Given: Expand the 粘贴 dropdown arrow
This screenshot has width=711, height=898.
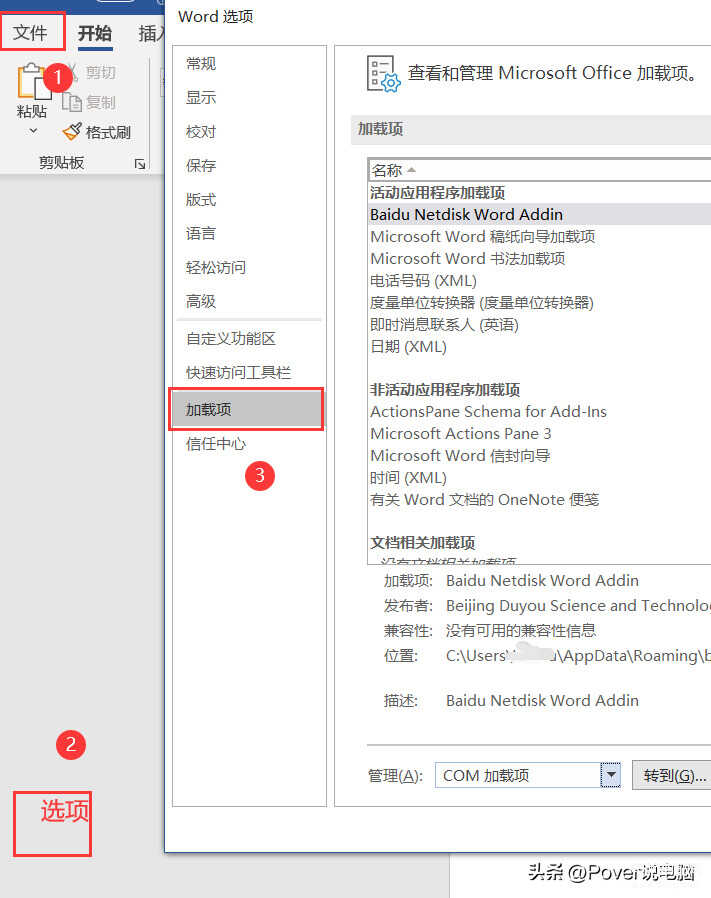Looking at the screenshot, I should pos(33,131).
